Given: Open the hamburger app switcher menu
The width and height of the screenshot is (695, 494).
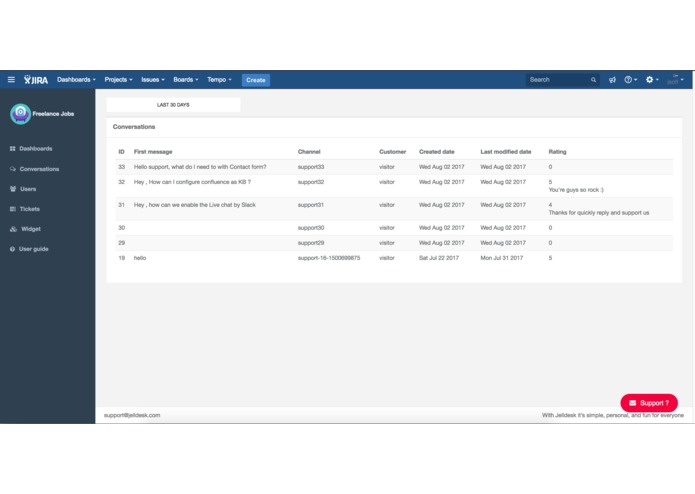Looking at the screenshot, I should [x=11, y=80].
